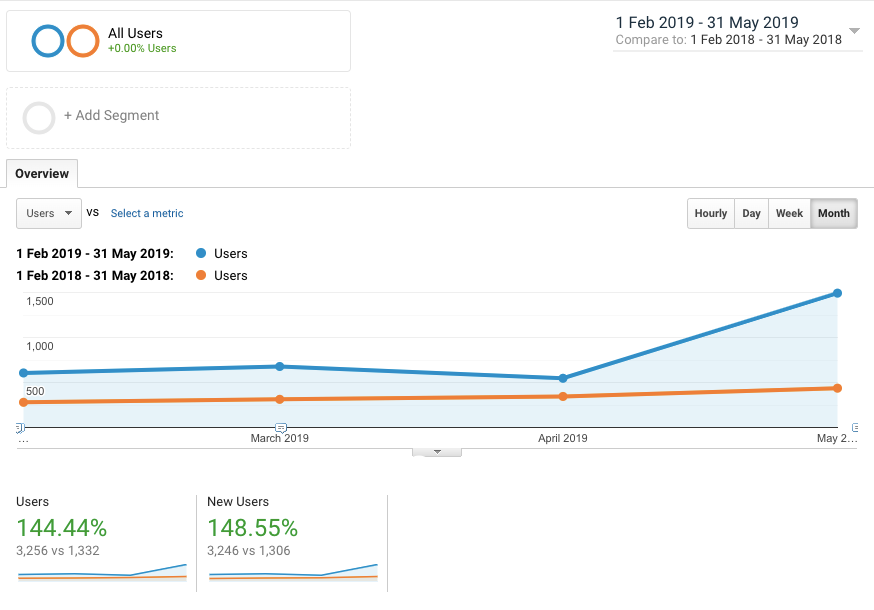Viewport: 874px width, 610px height.
Task: Click the 1 Feb 2019 - 31 May 2019 date range
Action: 707,23
